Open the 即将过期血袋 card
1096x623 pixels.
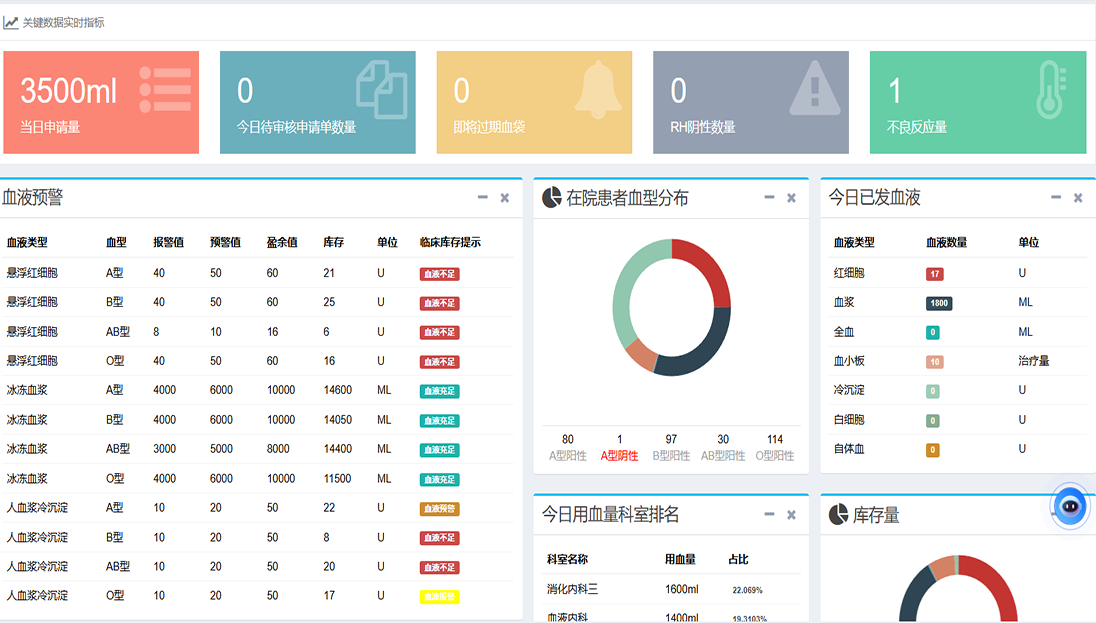pos(535,102)
